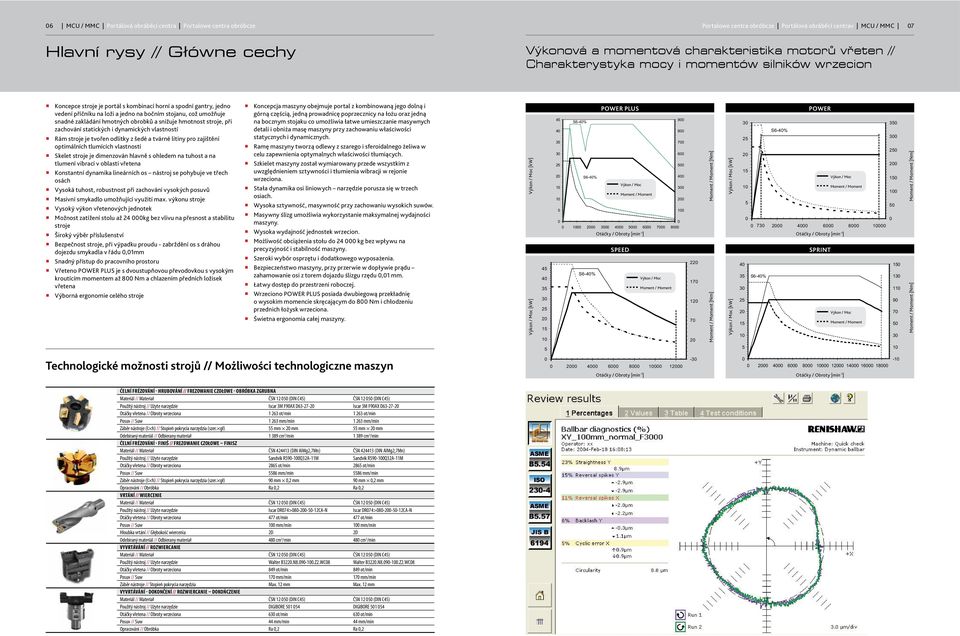The width and height of the screenshot is (960, 636).
Task: Switch to the 2 Values tab
Action: 638,413
